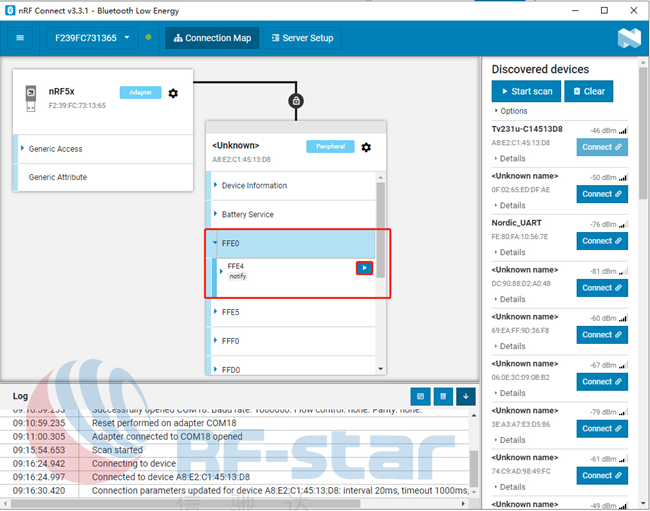Select the Connection Map tab

[x=211, y=38]
